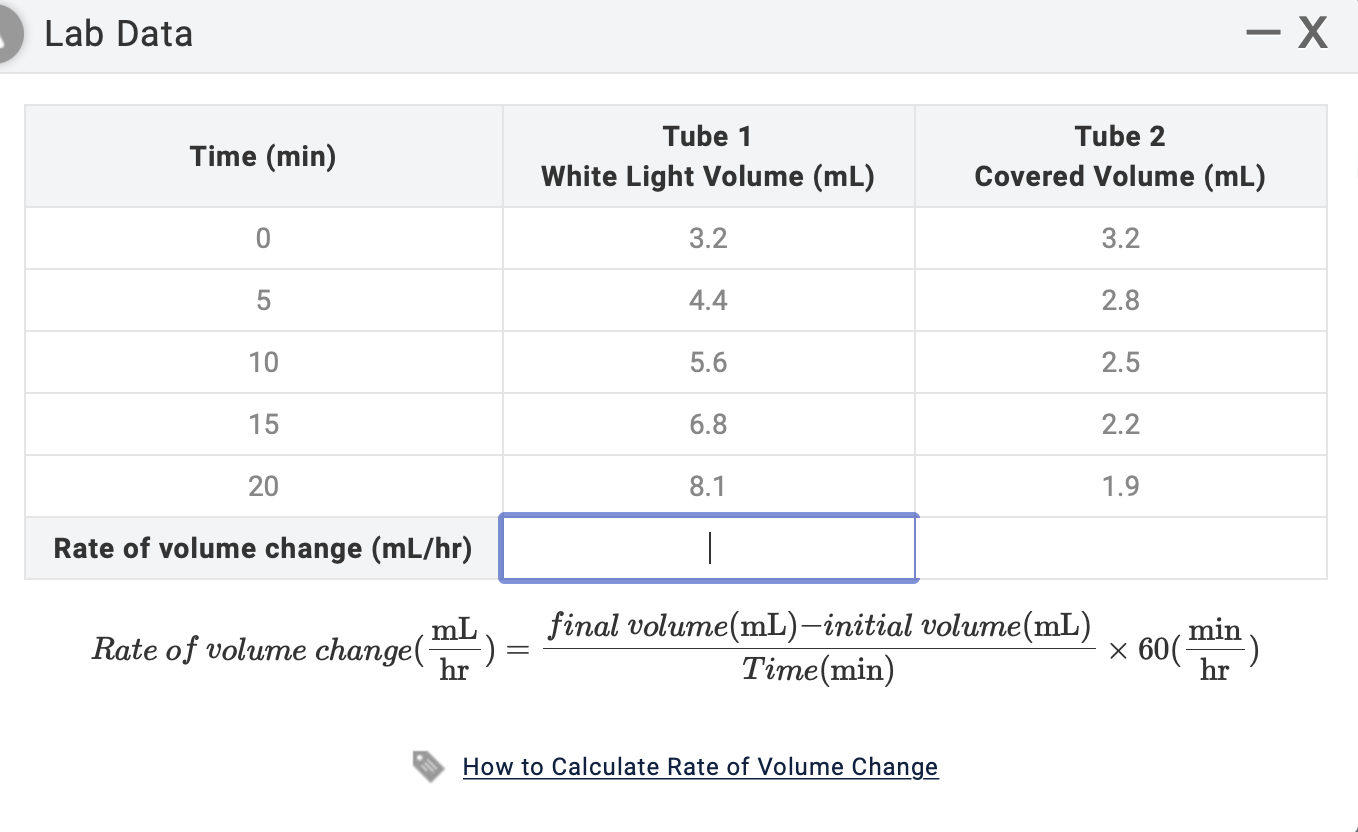Select the 5.6 cell in Tube 1
The width and height of the screenshot is (1358, 832).
pyautogui.click(x=708, y=362)
